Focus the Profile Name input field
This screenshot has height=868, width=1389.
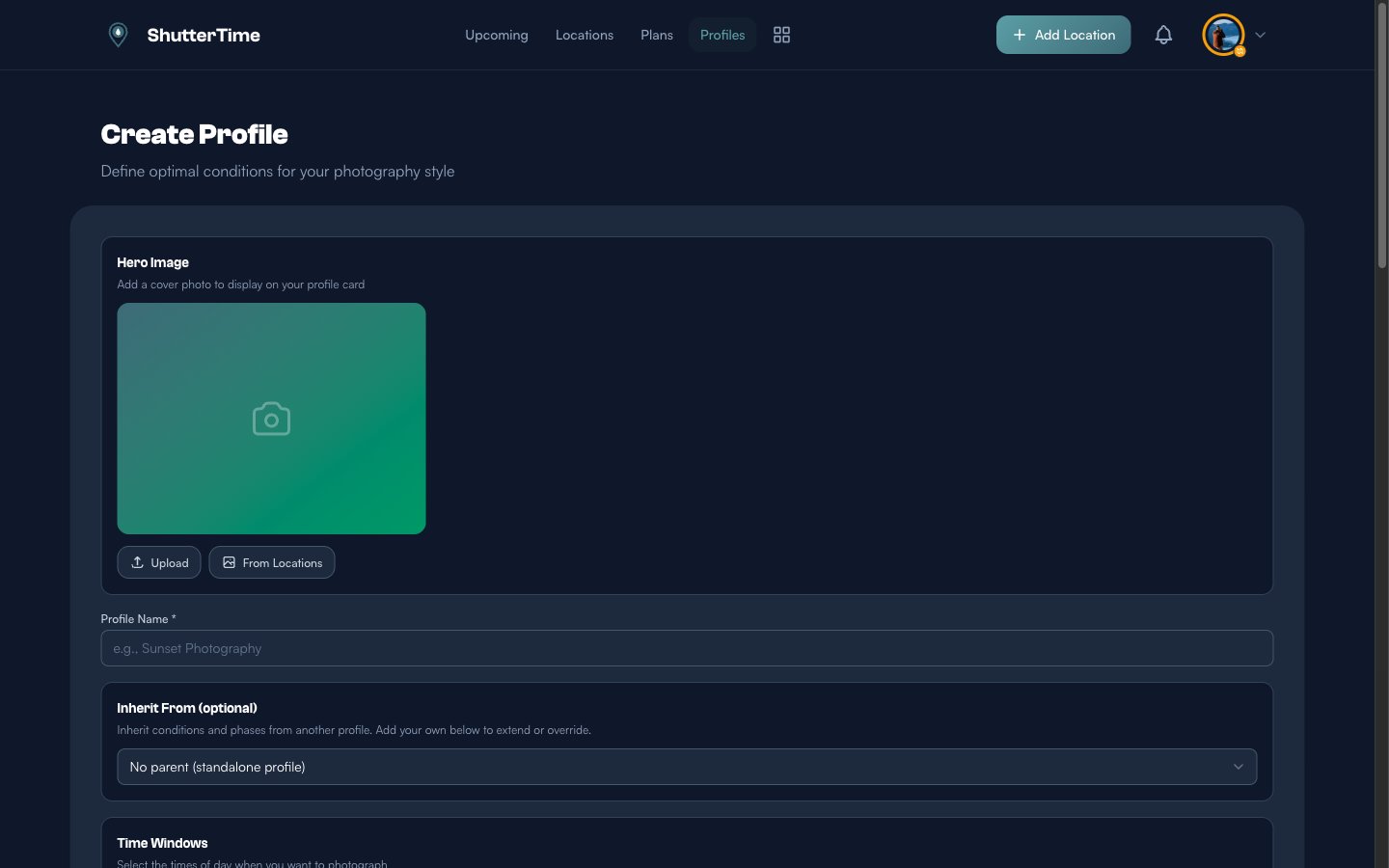click(687, 648)
